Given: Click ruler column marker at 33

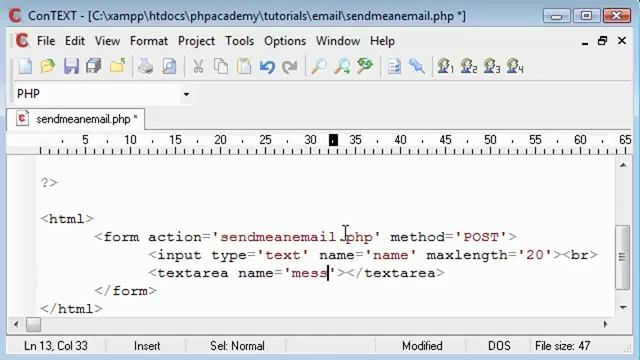Looking at the screenshot, I should pyautogui.click(x=333, y=140).
